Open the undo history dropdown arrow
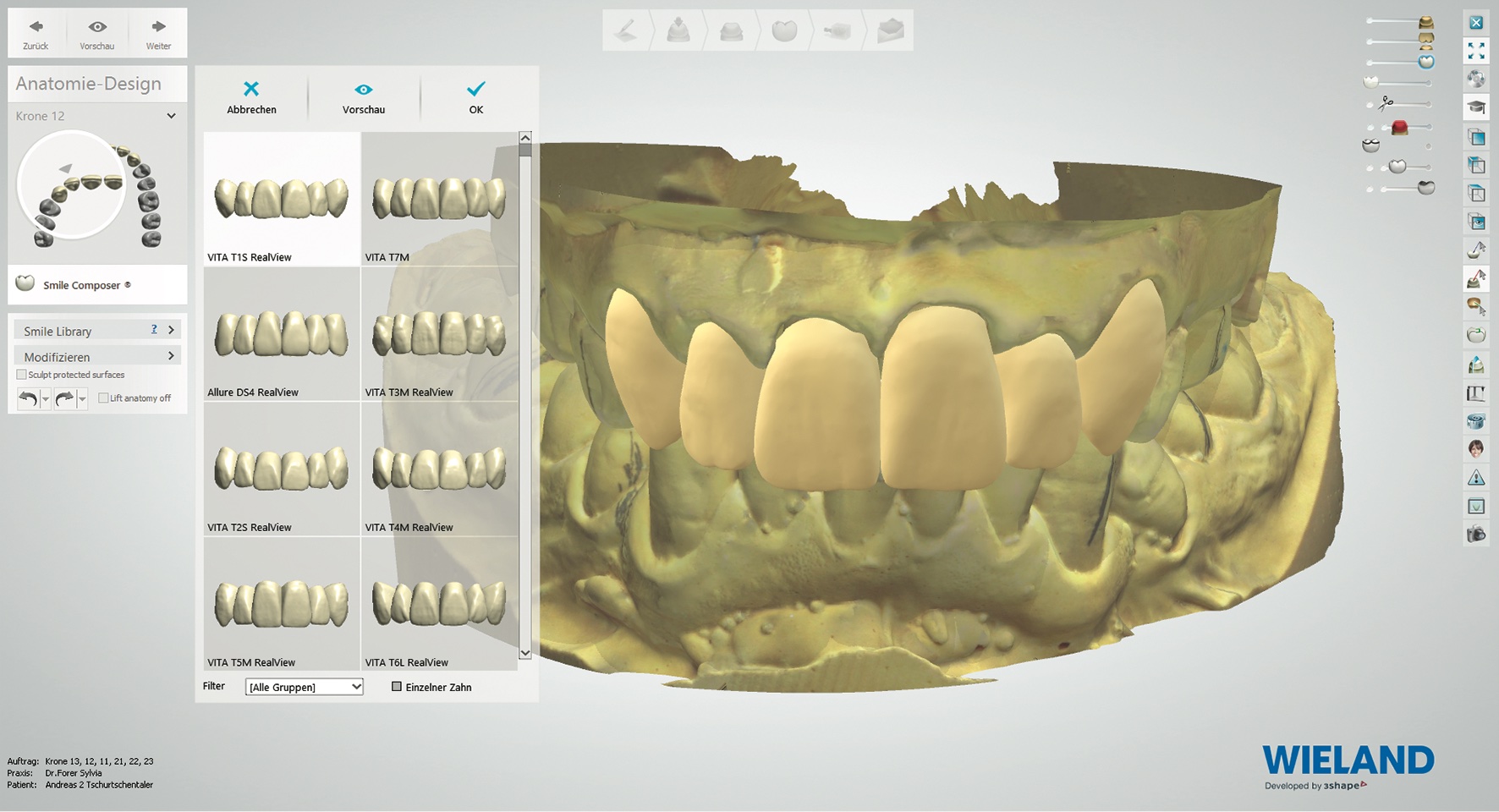This screenshot has width=1499, height=812. [46, 399]
